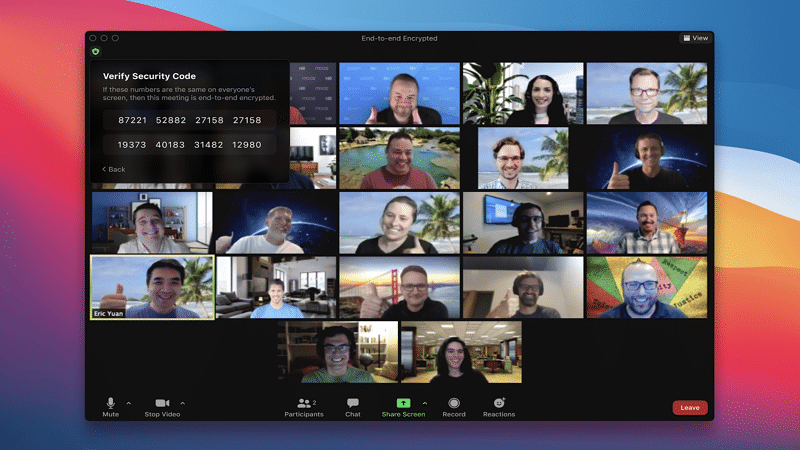The height and width of the screenshot is (450, 800).
Task: Select participant tile with Justice background
Action: coord(647,288)
